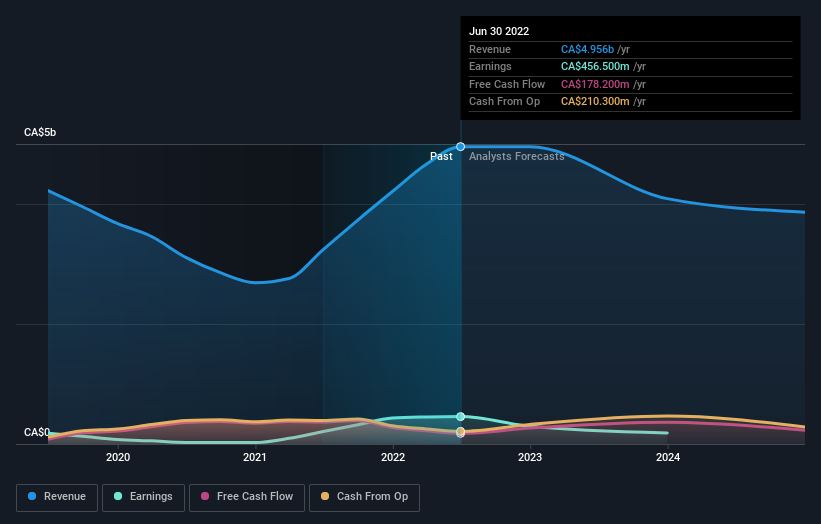This screenshot has height=524, width=821.
Task: Click the Jun 30 2022 tooltip date
Action: click(x=499, y=31)
